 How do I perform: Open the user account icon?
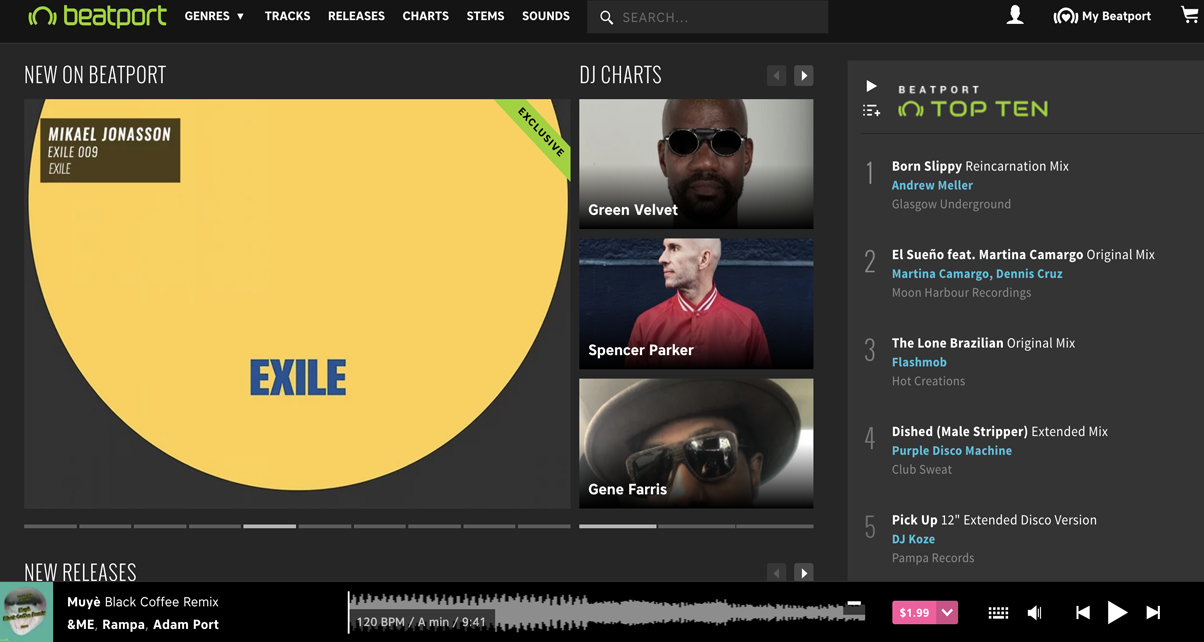pyautogui.click(x=1015, y=15)
